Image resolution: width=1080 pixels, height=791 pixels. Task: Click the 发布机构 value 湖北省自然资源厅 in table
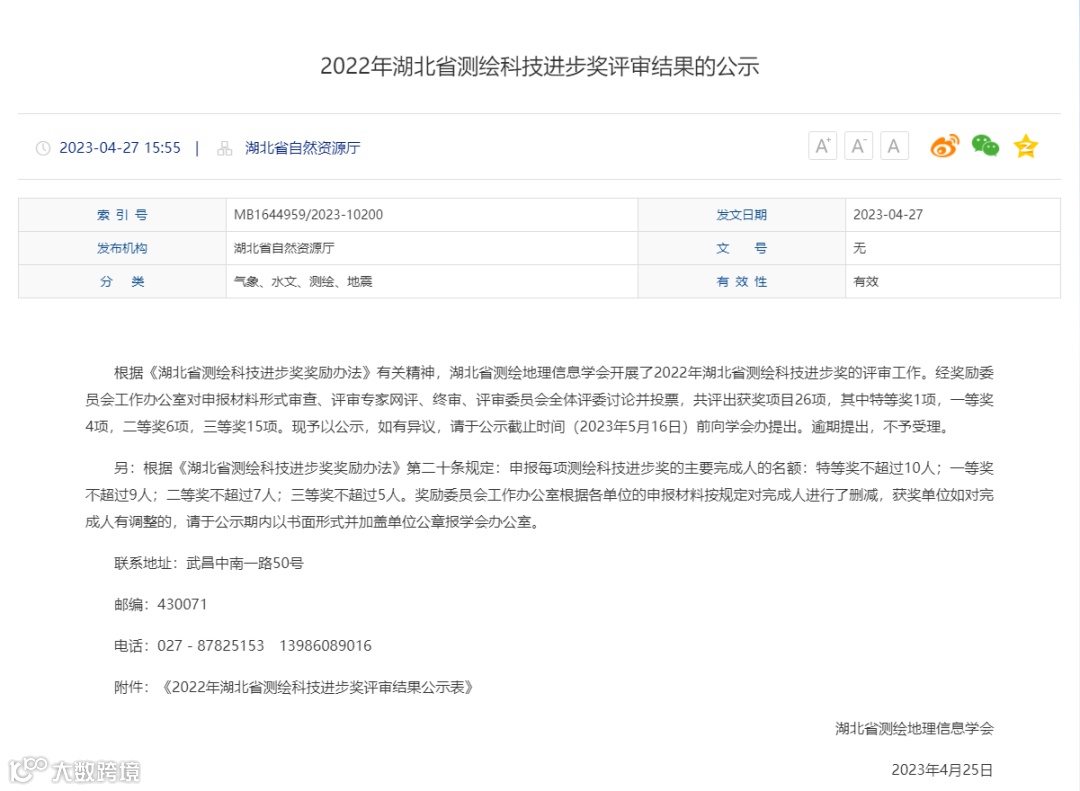pyautogui.click(x=284, y=248)
